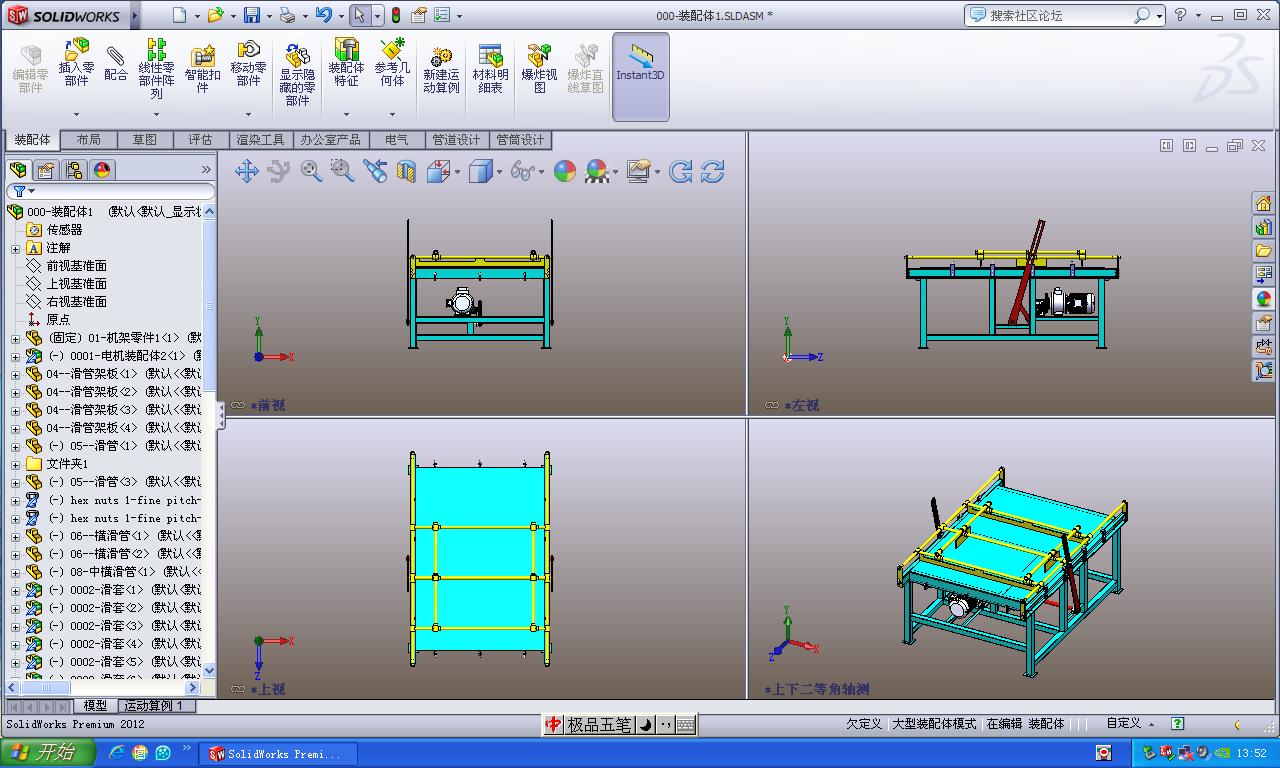
Task: Click the SolidWorks Premium taskbar button
Action: coord(276,754)
